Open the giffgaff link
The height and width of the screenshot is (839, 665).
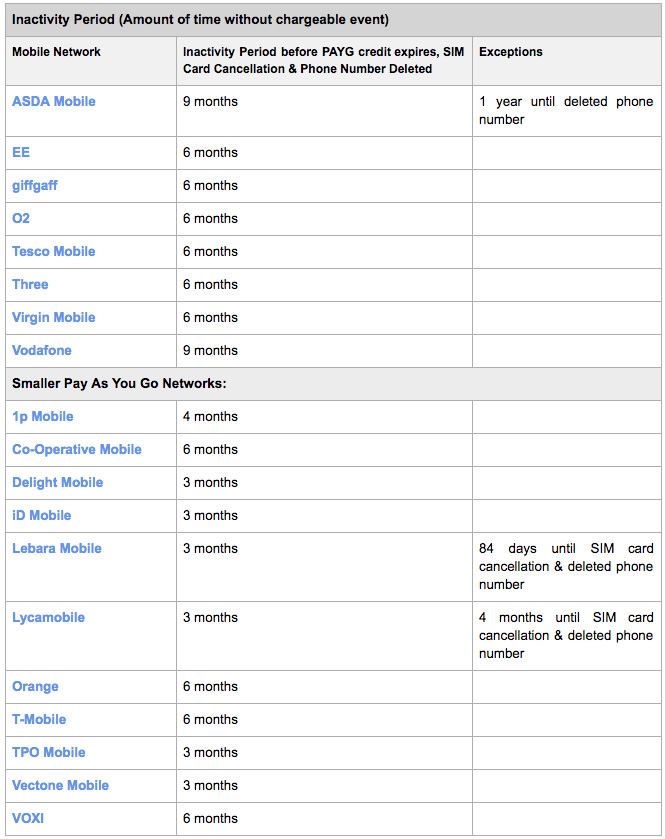pyautogui.click(x=35, y=185)
